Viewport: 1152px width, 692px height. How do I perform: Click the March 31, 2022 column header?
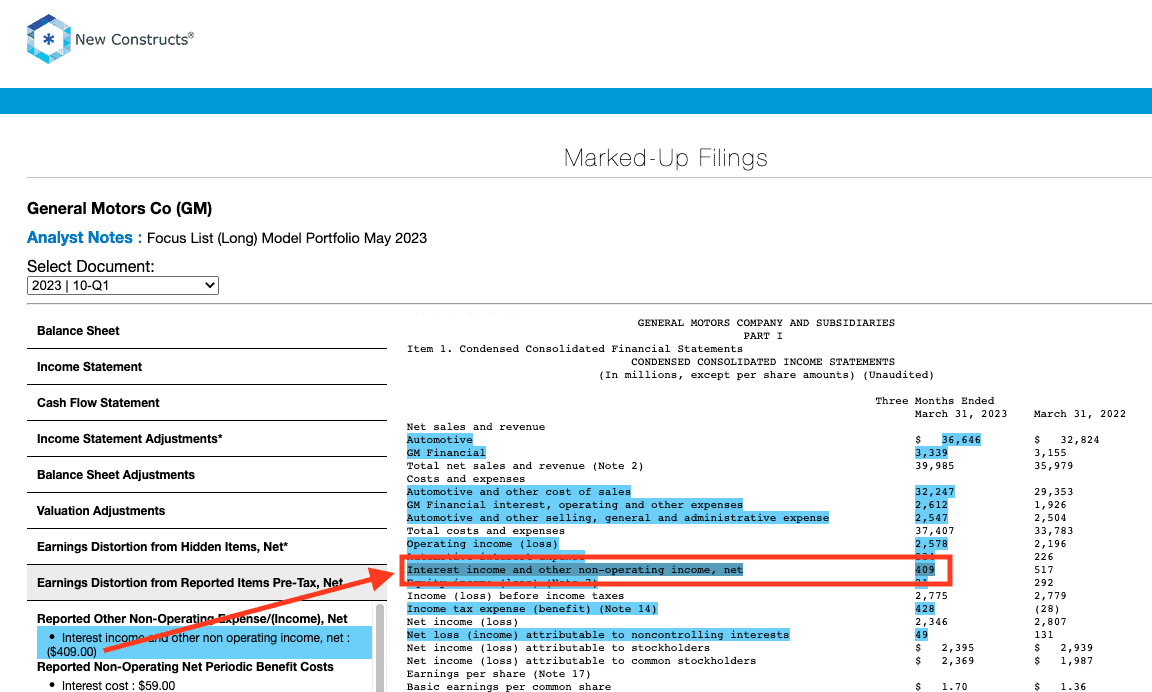(x=1079, y=414)
